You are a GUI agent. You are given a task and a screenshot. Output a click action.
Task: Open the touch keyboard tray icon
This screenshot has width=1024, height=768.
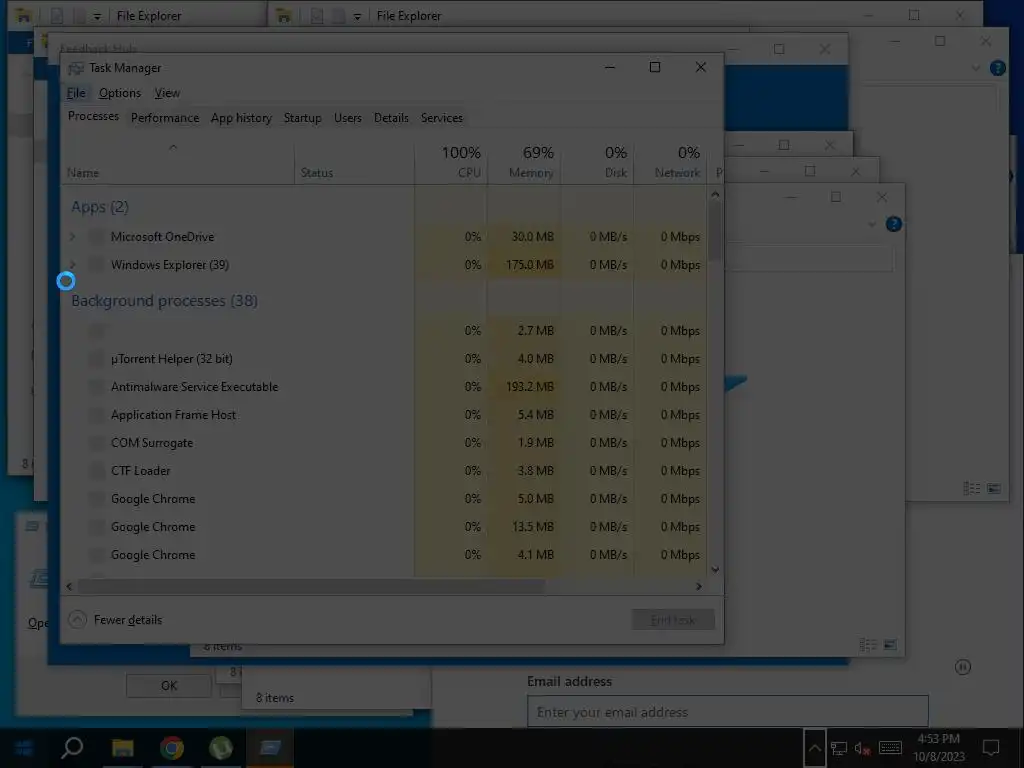tap(890, 748)
